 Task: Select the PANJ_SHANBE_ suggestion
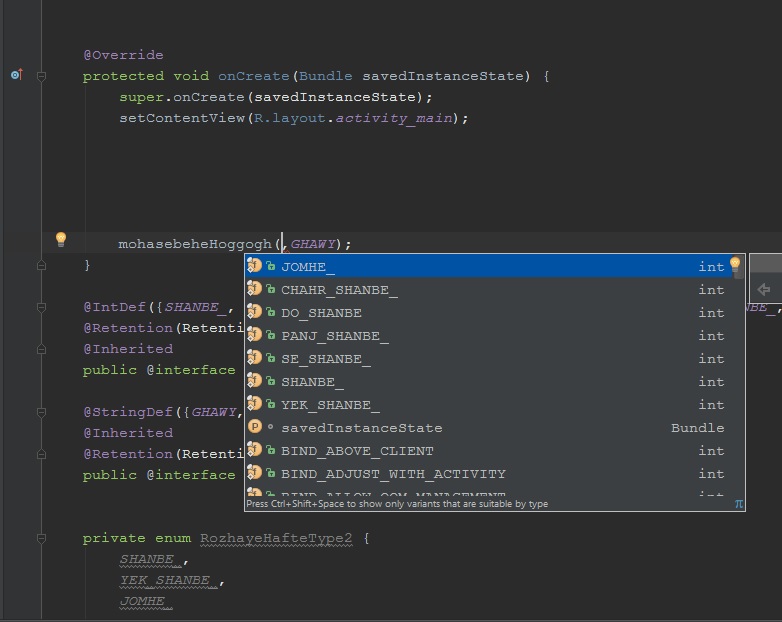coord(335,336)
